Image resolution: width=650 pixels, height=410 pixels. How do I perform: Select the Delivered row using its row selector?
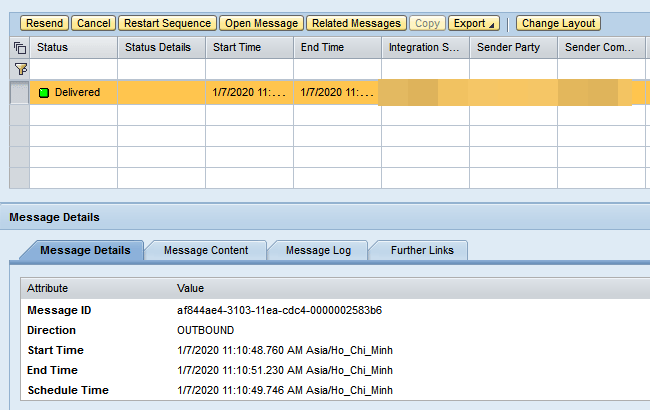[19, 93]
